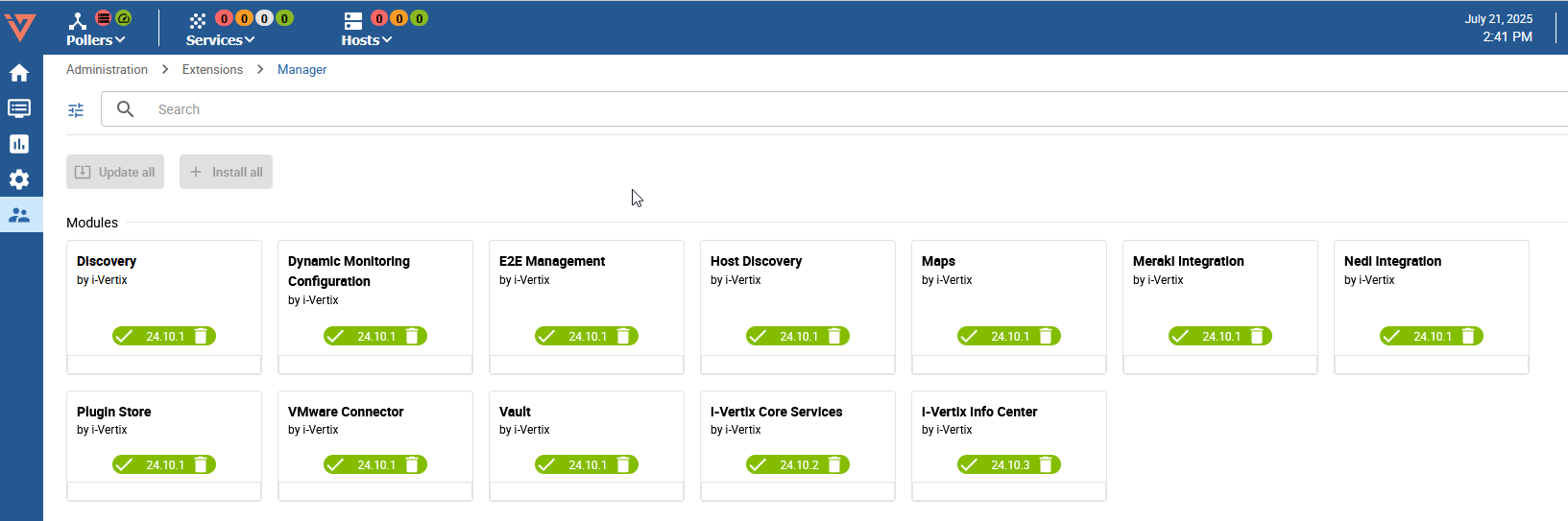The height and width of the screenshot is (521, 1568).
Task: Open the Nedi Integration card title
Action: point(1392,261)
